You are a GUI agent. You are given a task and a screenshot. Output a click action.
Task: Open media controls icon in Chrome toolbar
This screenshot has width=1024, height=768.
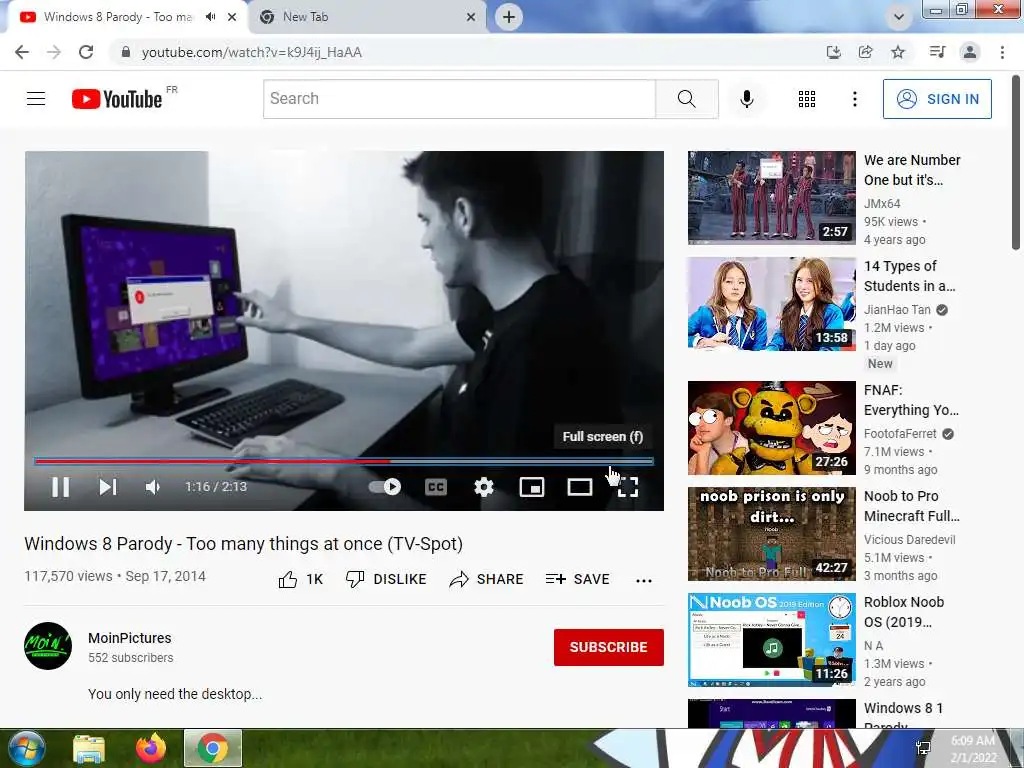click(x=937, y=52)
